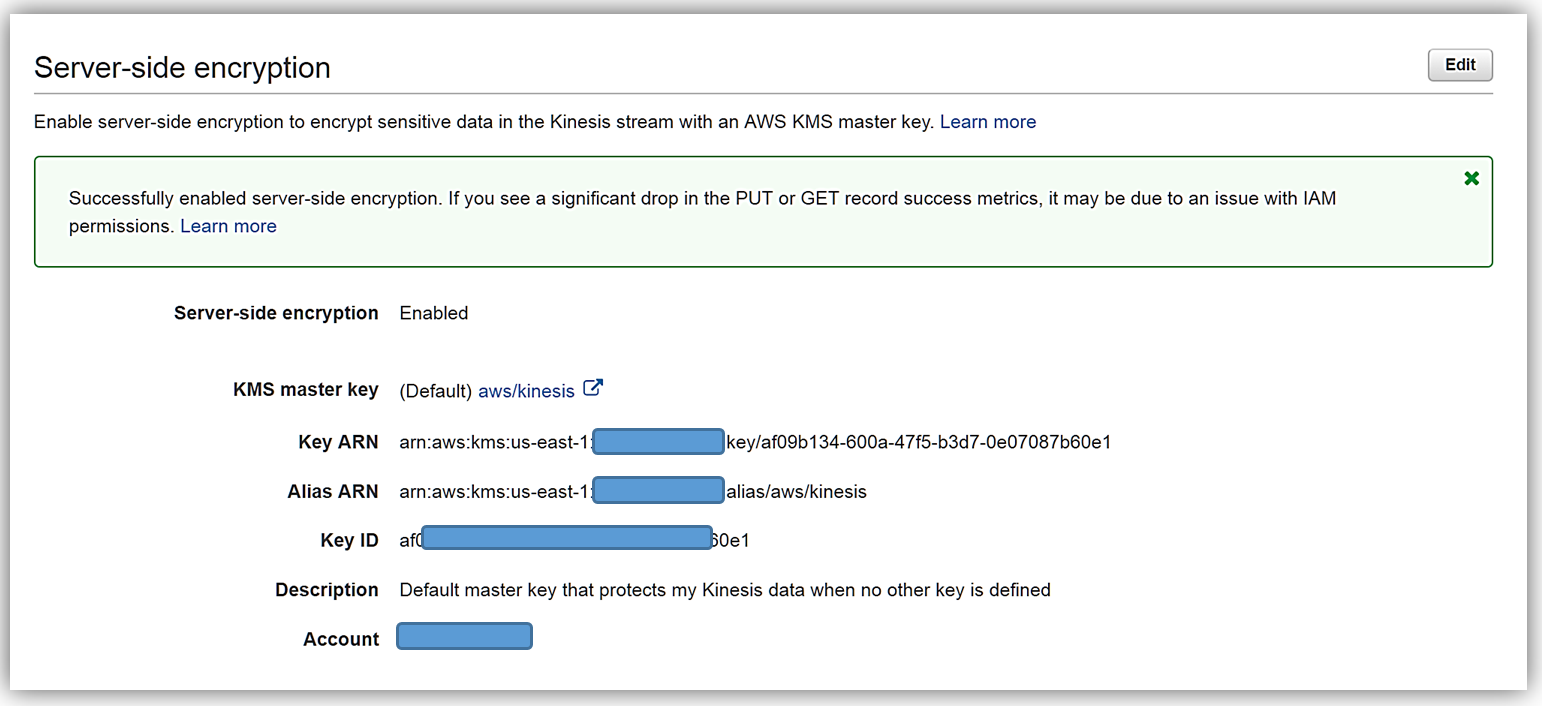
Task: Open Learn more link after KMS master key sentence
Action: pos(987,122)
